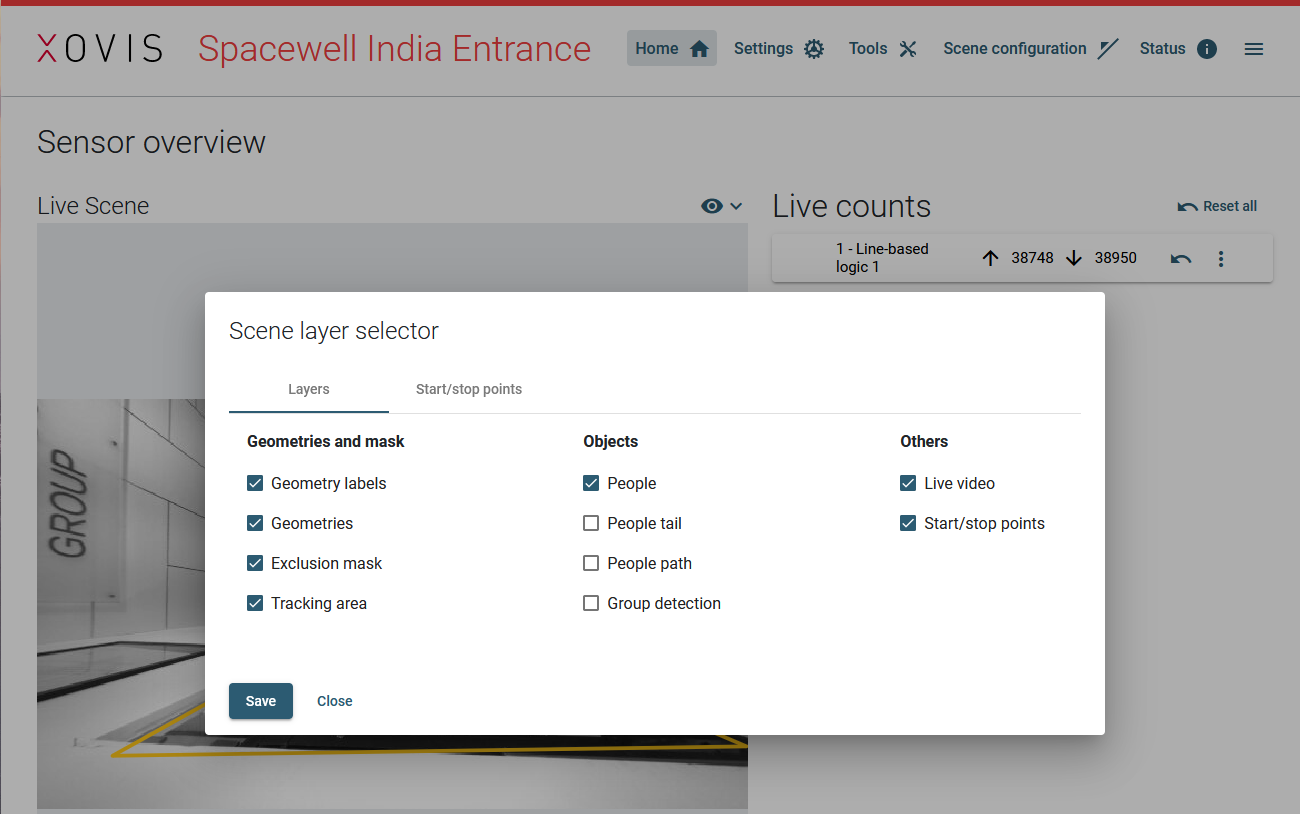Open the Settings menu
The image size is (1300, 814).
779,48
